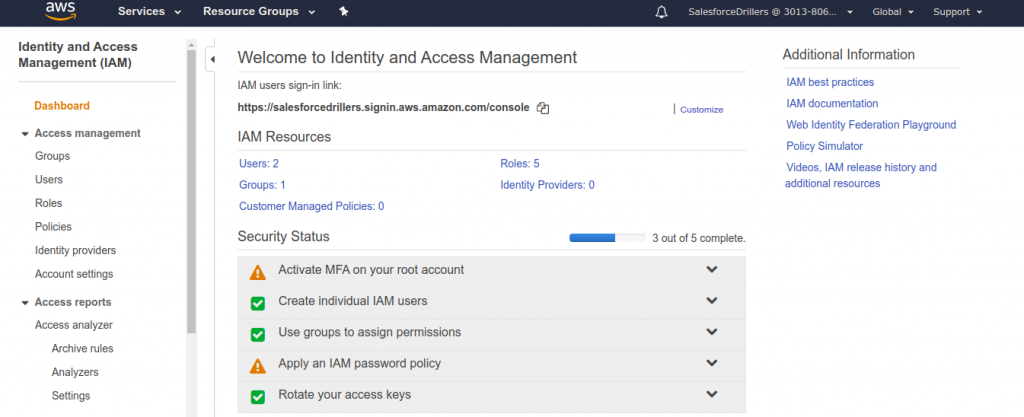Click green check beside Create individual IAM users
1024x417 pixels.
258,303
